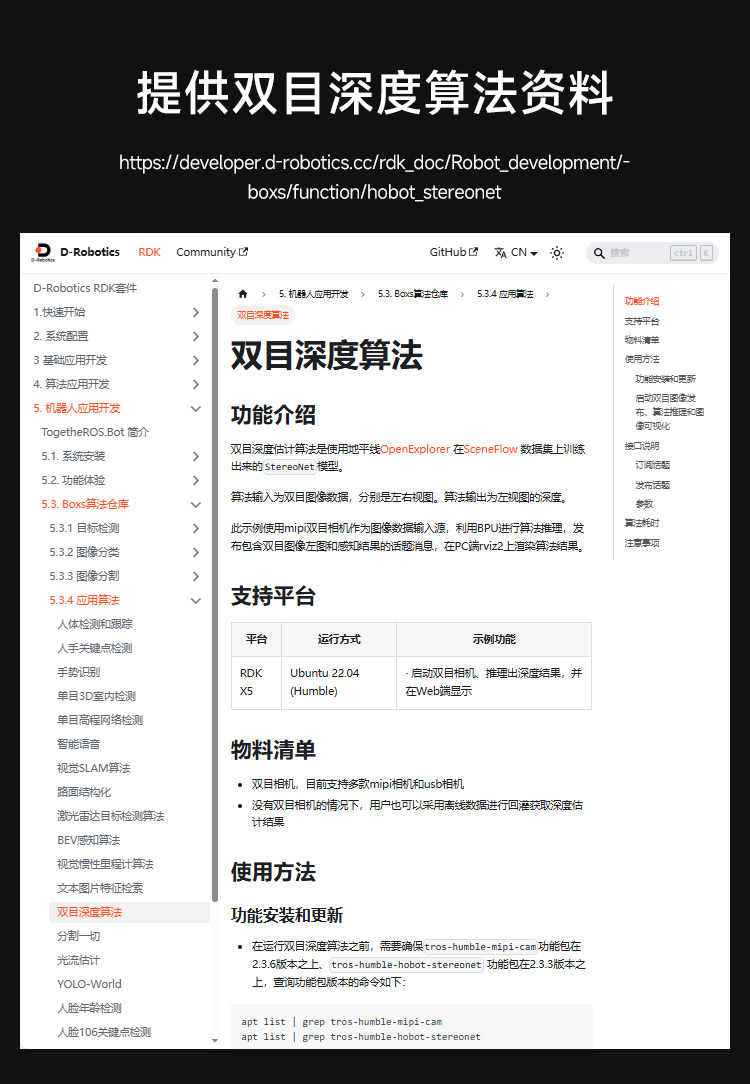Expand 4. 算法应用开发 chevron
This screenshot has width=750, height=1084.
[196, 384]
